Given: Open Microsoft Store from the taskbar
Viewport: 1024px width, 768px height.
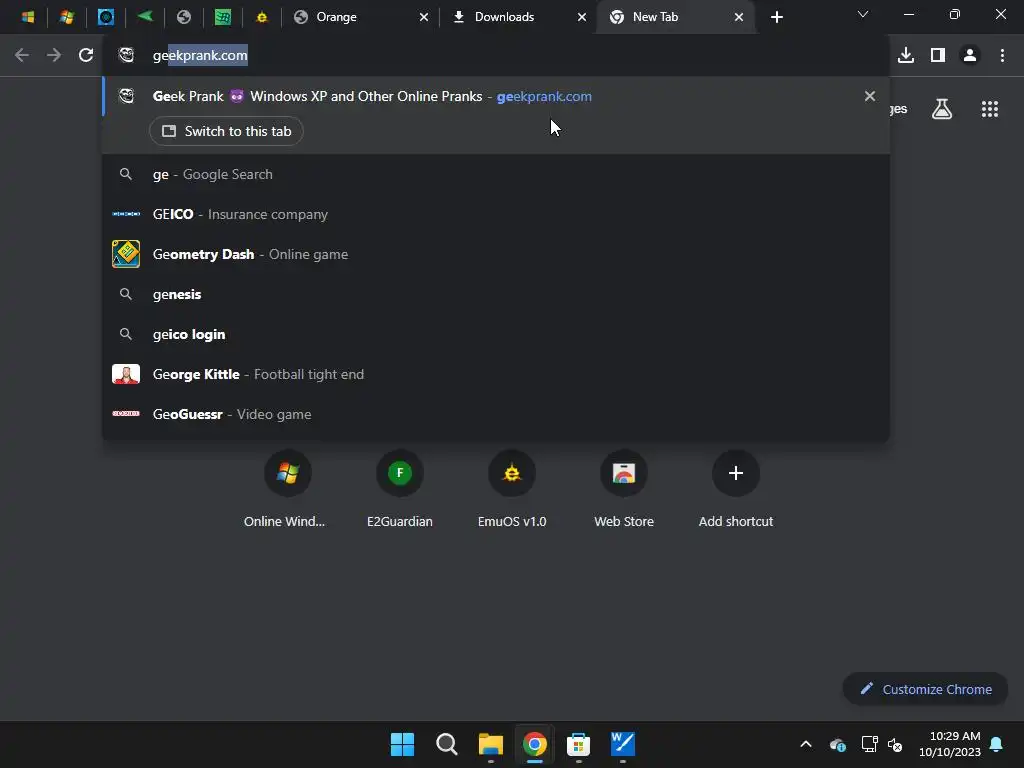Looking at the screenshot, I should point(579,744).
